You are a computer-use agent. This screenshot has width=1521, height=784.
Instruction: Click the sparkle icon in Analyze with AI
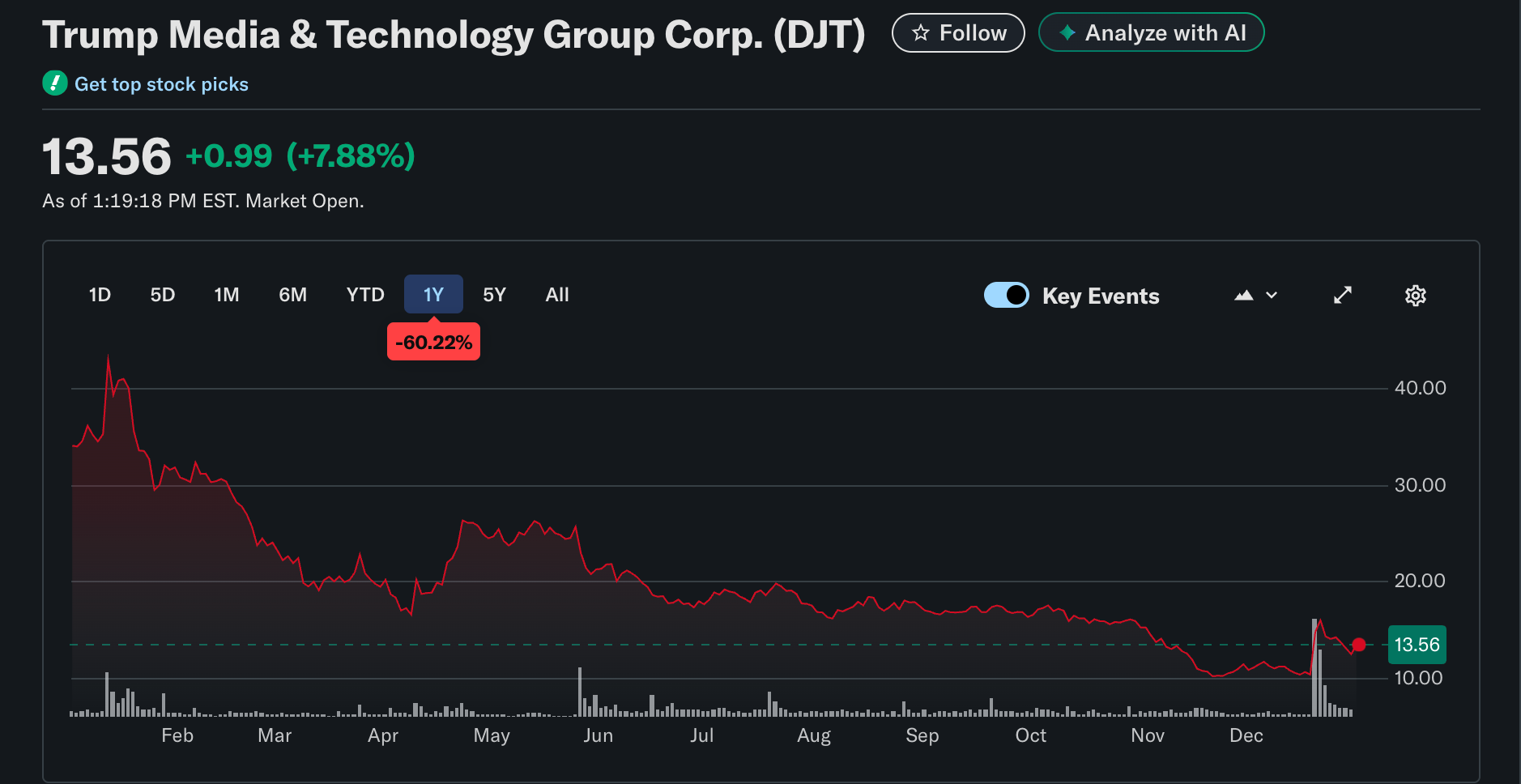click(1067, 33)
